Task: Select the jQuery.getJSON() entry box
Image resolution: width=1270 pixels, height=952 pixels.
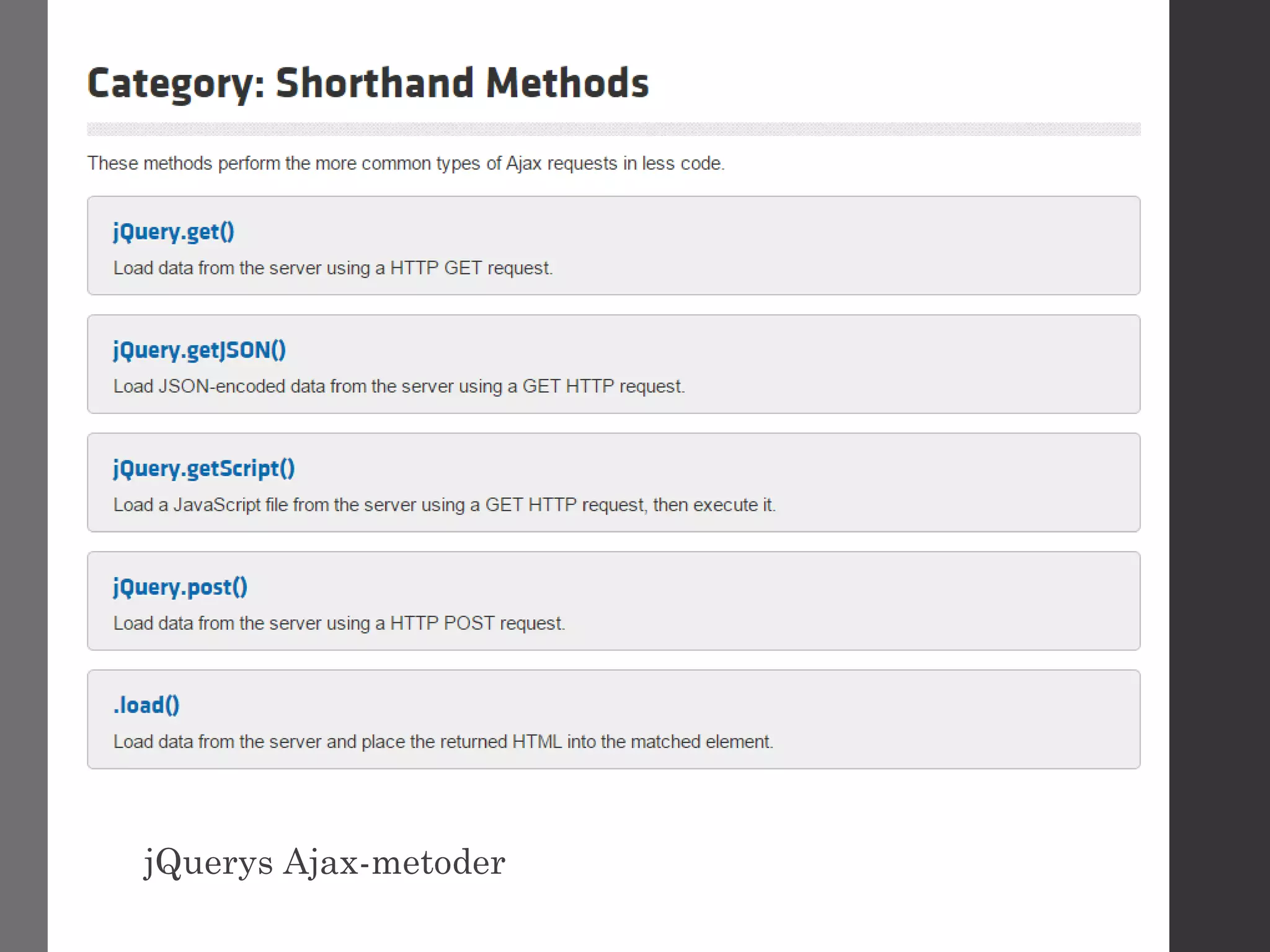Action: tap(614, 364)
